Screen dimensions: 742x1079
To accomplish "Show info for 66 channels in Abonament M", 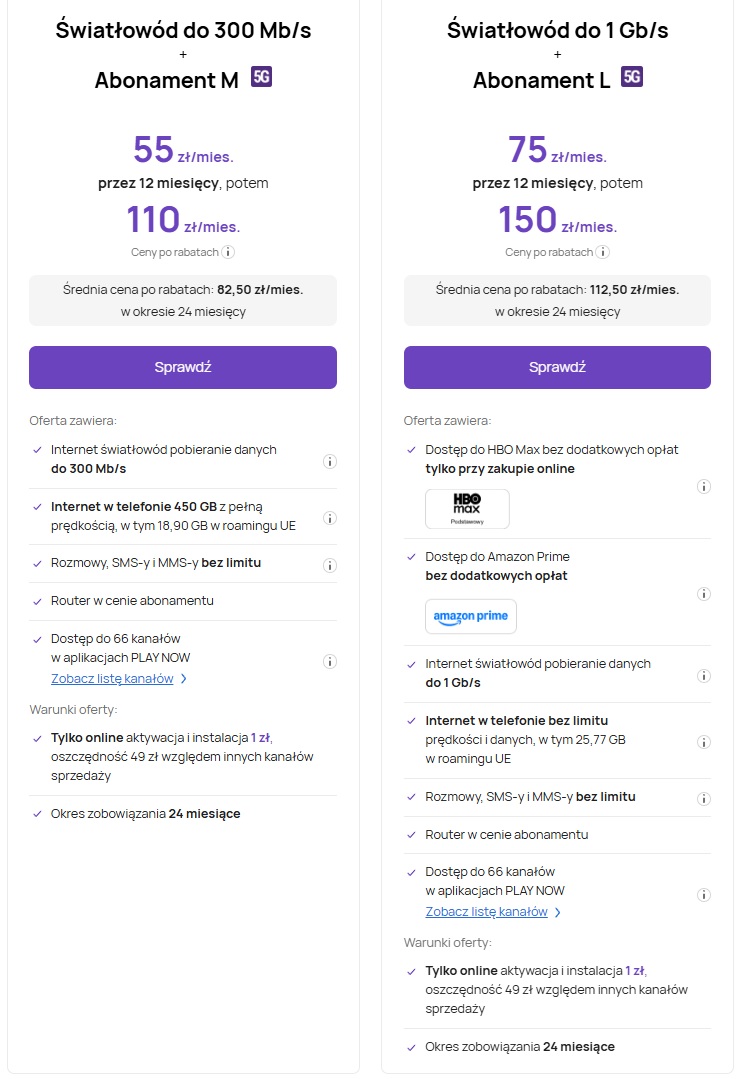I will 330,662.
